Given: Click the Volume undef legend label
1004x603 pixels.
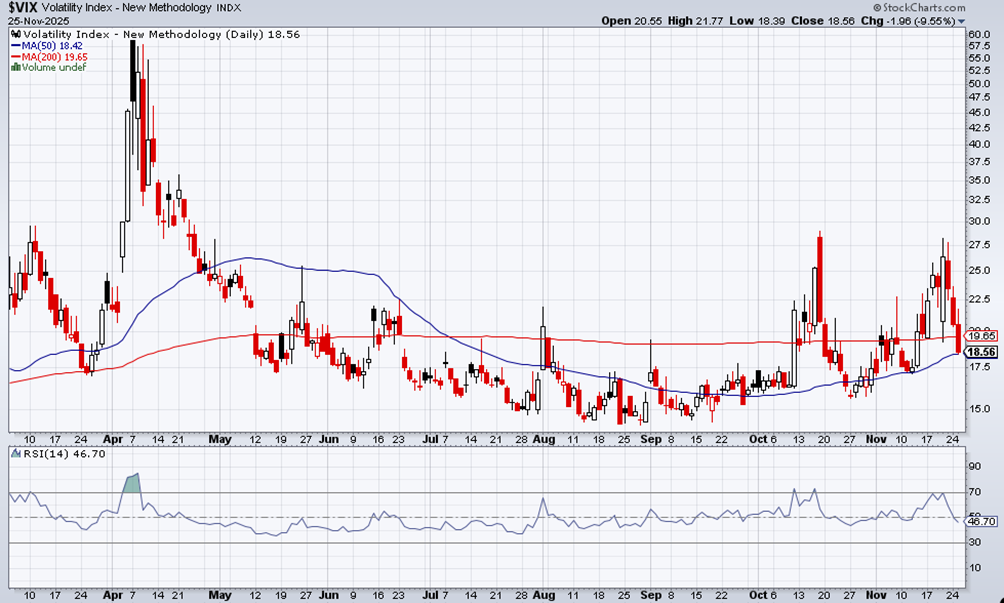Looking at the screenshot, I should coord(54,67).
